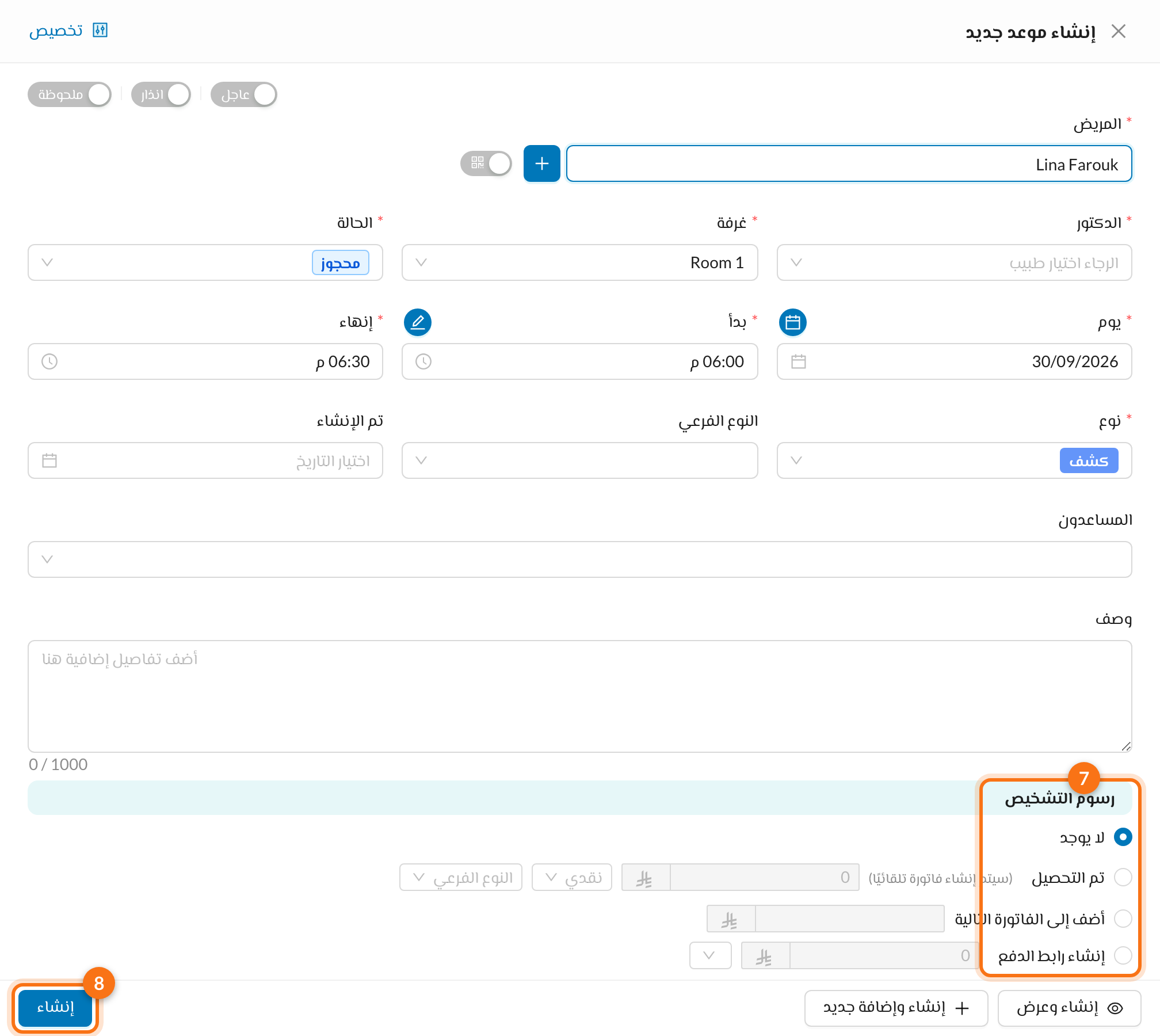This screenshot has height=1036, width=1160.
Task: Toggle the عاجل urgent switch
Action: click(x=244, y=94)
